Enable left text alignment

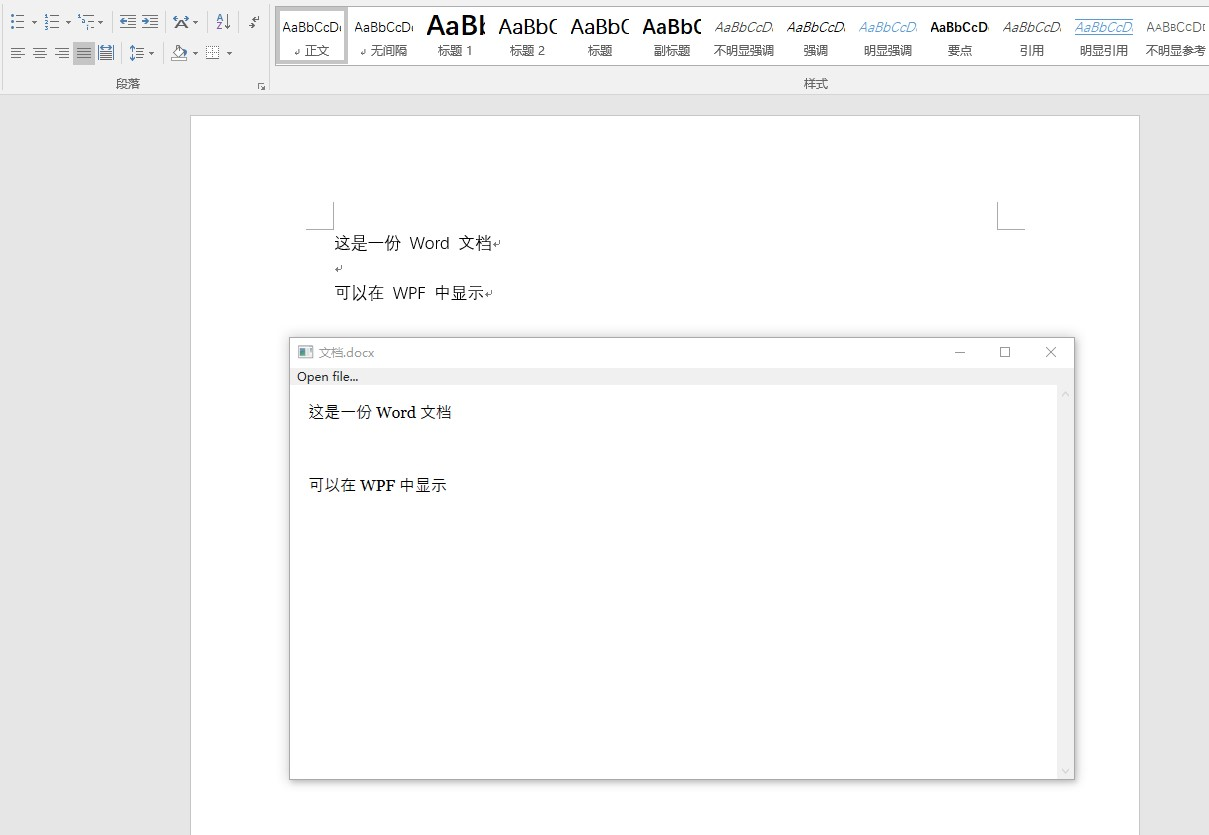coord(17,53)
